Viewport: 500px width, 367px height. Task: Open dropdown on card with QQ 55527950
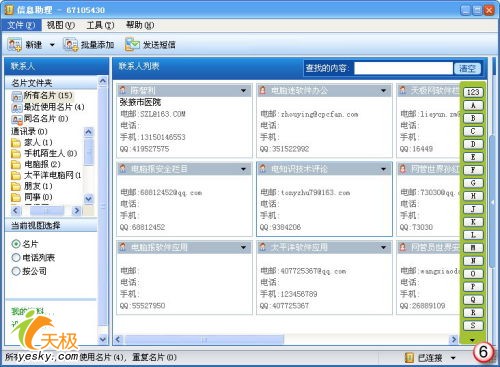point(244,247)
